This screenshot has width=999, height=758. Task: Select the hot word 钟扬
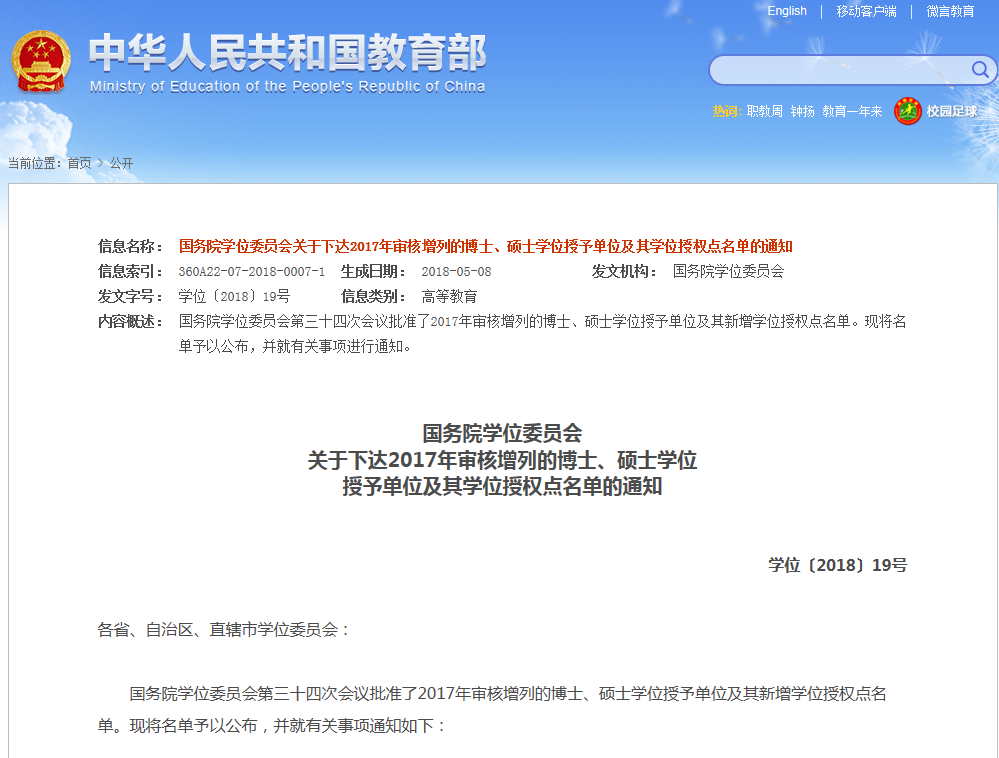(x=802, y=112)
